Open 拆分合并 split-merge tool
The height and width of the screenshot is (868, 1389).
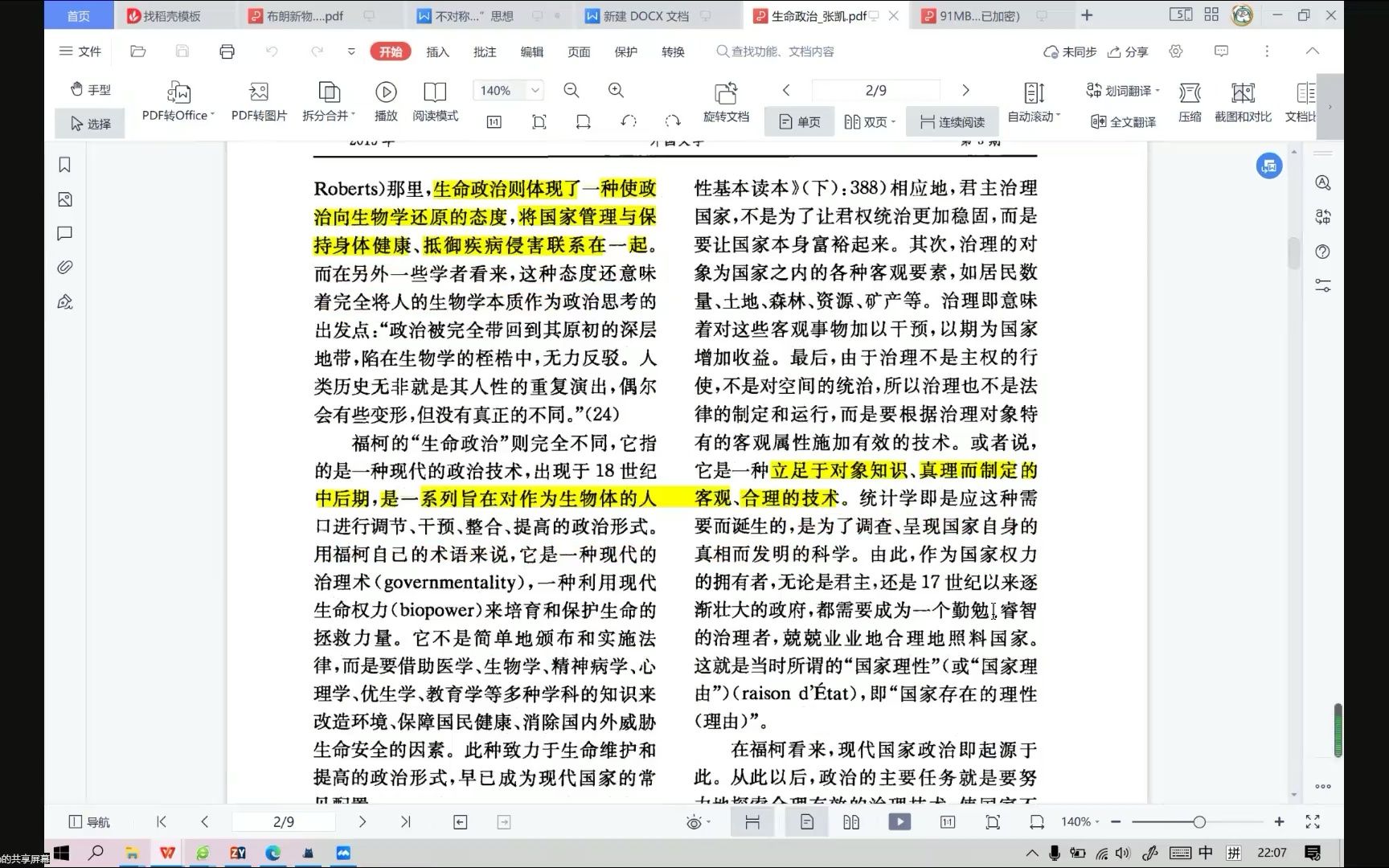tap(328, 100)
